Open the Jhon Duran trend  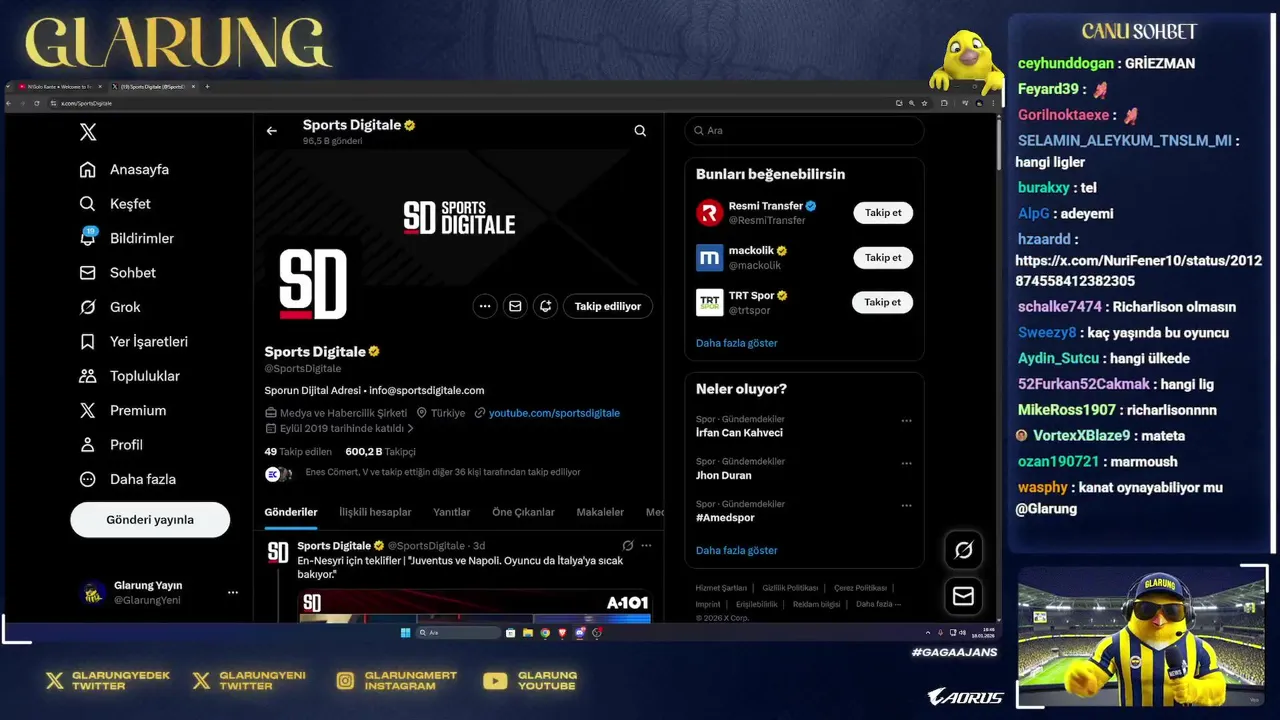(x=723, y=476)
